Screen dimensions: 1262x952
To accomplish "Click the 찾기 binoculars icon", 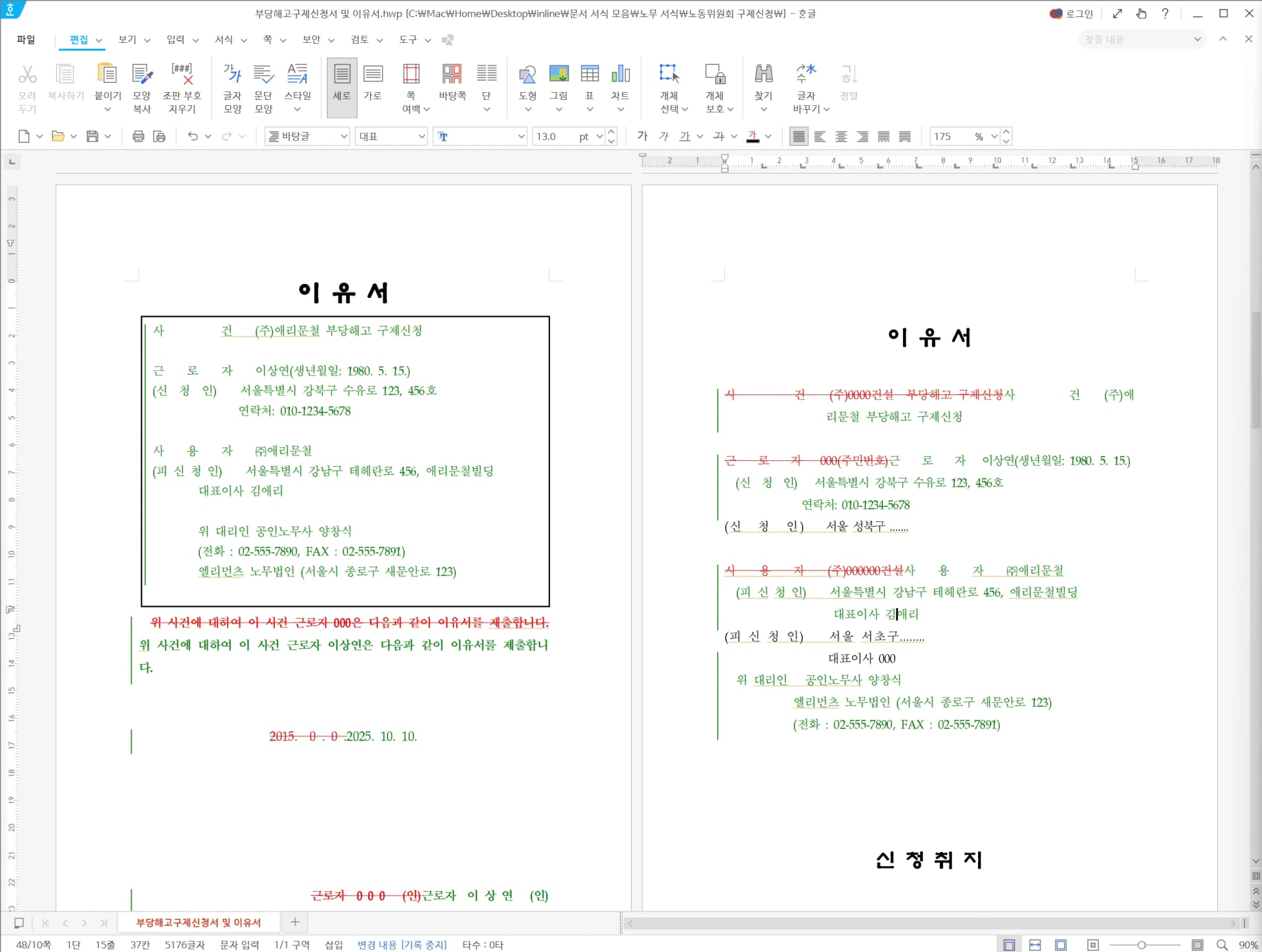I will coord(763,74).
